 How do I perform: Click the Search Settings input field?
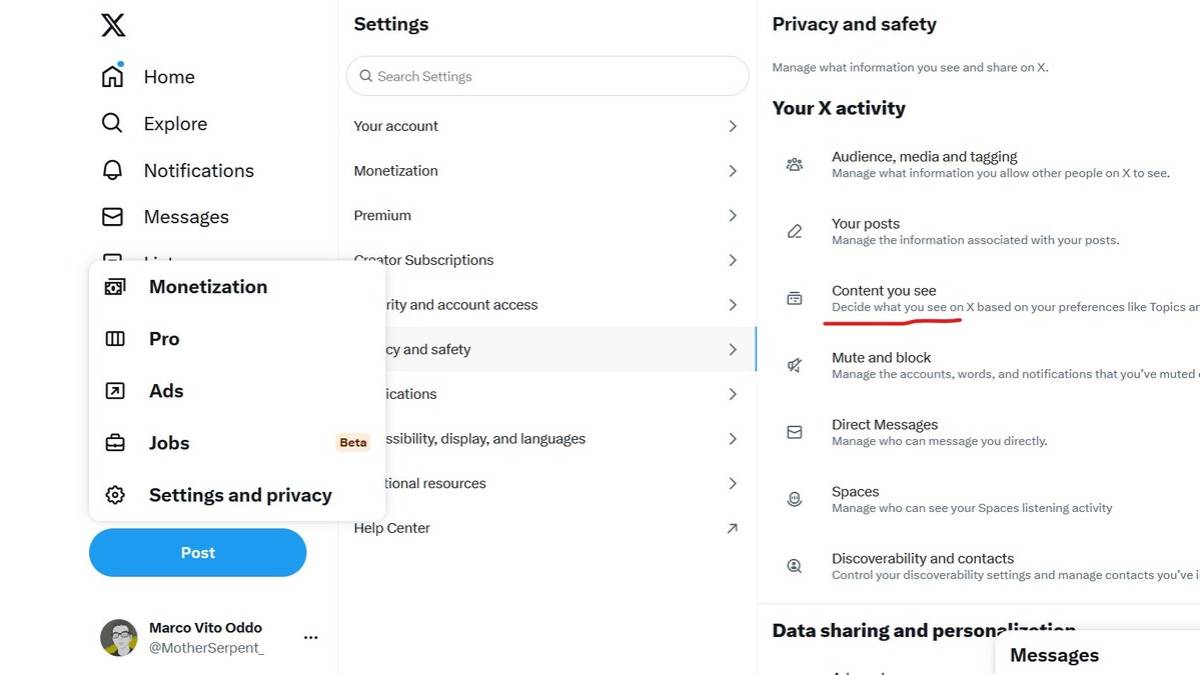pyautogui.click(x=547, y=76)
